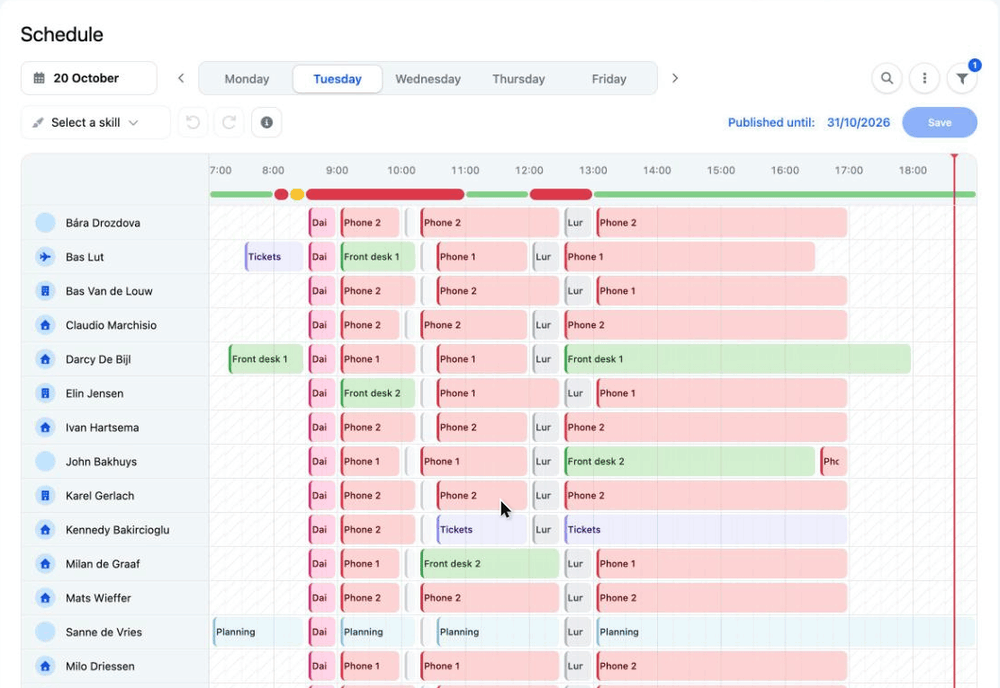Click Sanne de Vries's early morning Planning block
Image resolution: width=1000 pixels, height=688 pixels.
pos(258,633)
